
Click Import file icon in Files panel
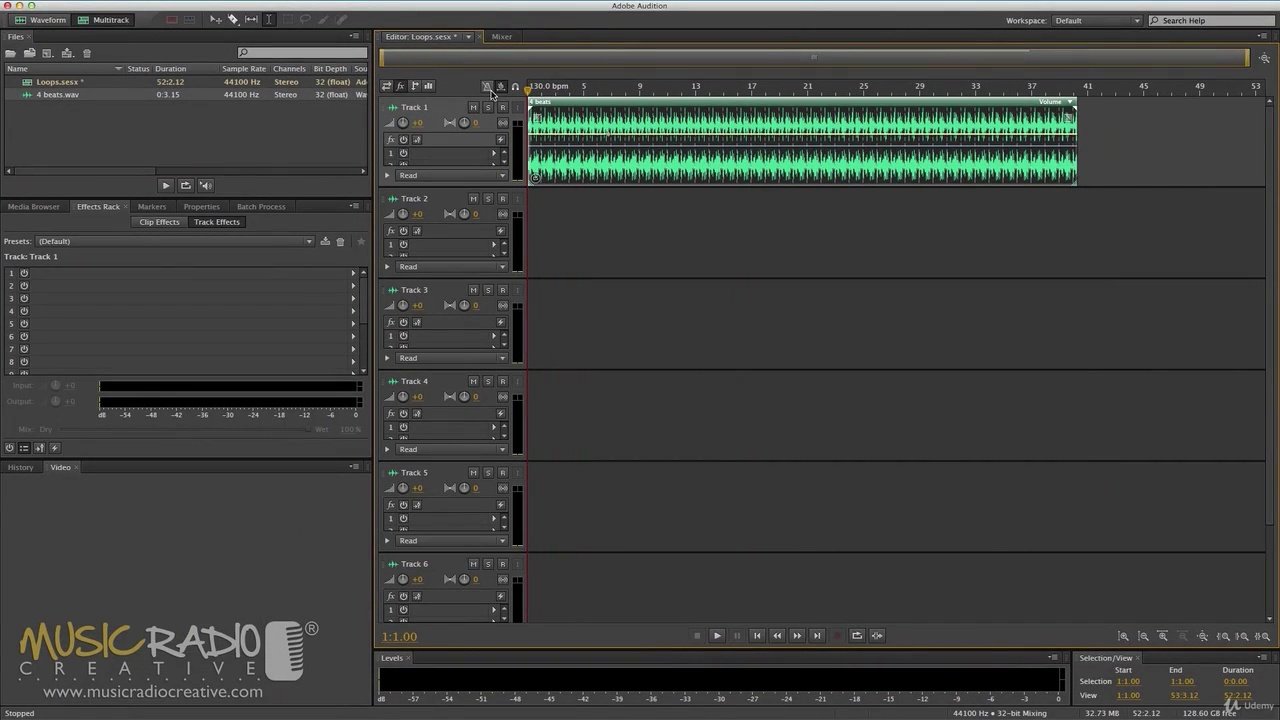(x=30, y=53)
